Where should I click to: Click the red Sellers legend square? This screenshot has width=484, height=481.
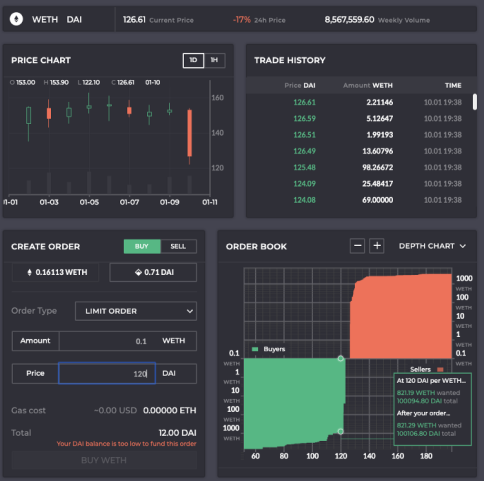(x=440, y=369)
